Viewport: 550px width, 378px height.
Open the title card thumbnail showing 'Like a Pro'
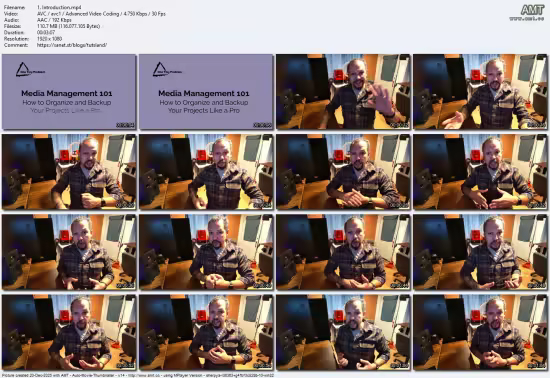(x=206, y=92)
